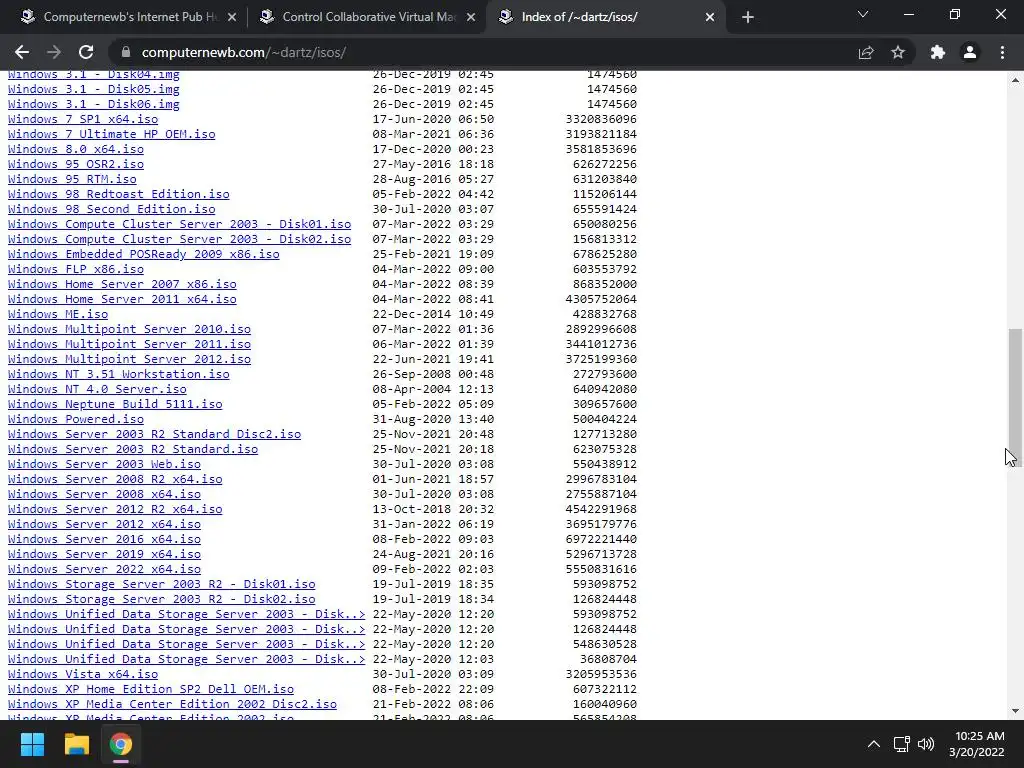Open Windows Storage Server 2003 R2 Disk01.iso
Viewport: 1024px width, 768px height.
tap(161, 584)
